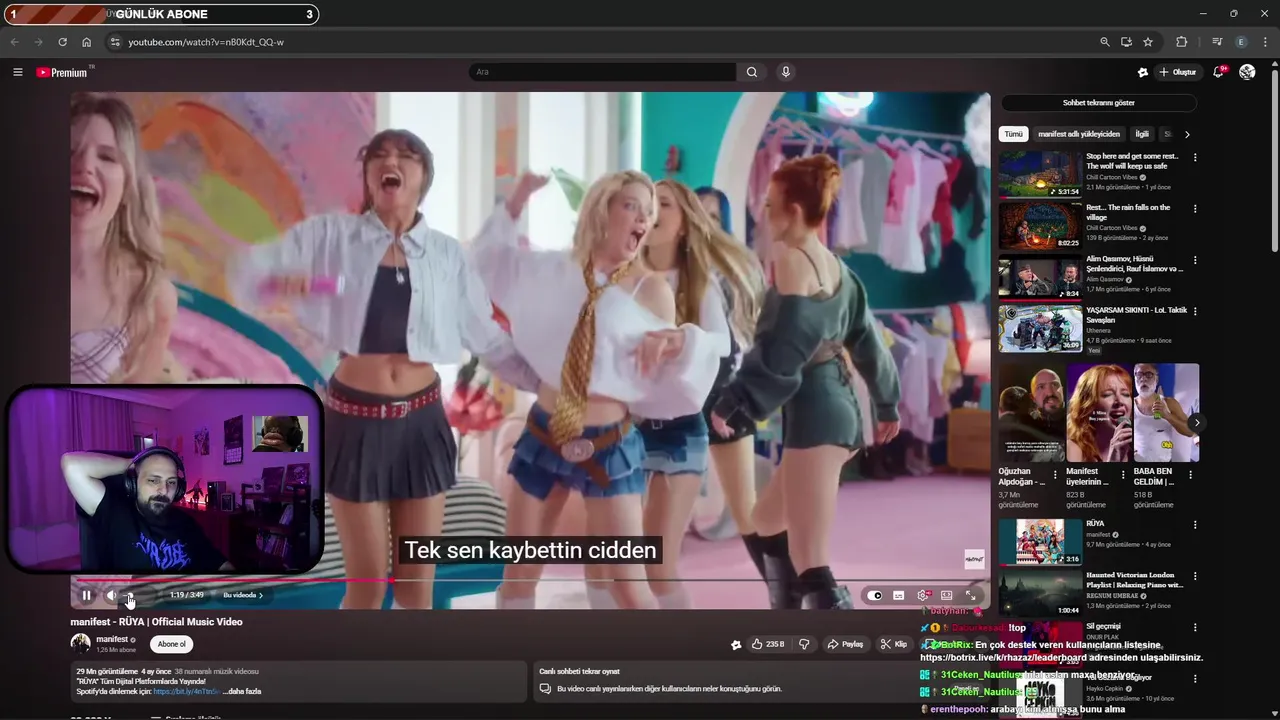
Task: Switch to theater mode view
Action: click(x=946, y=595)
